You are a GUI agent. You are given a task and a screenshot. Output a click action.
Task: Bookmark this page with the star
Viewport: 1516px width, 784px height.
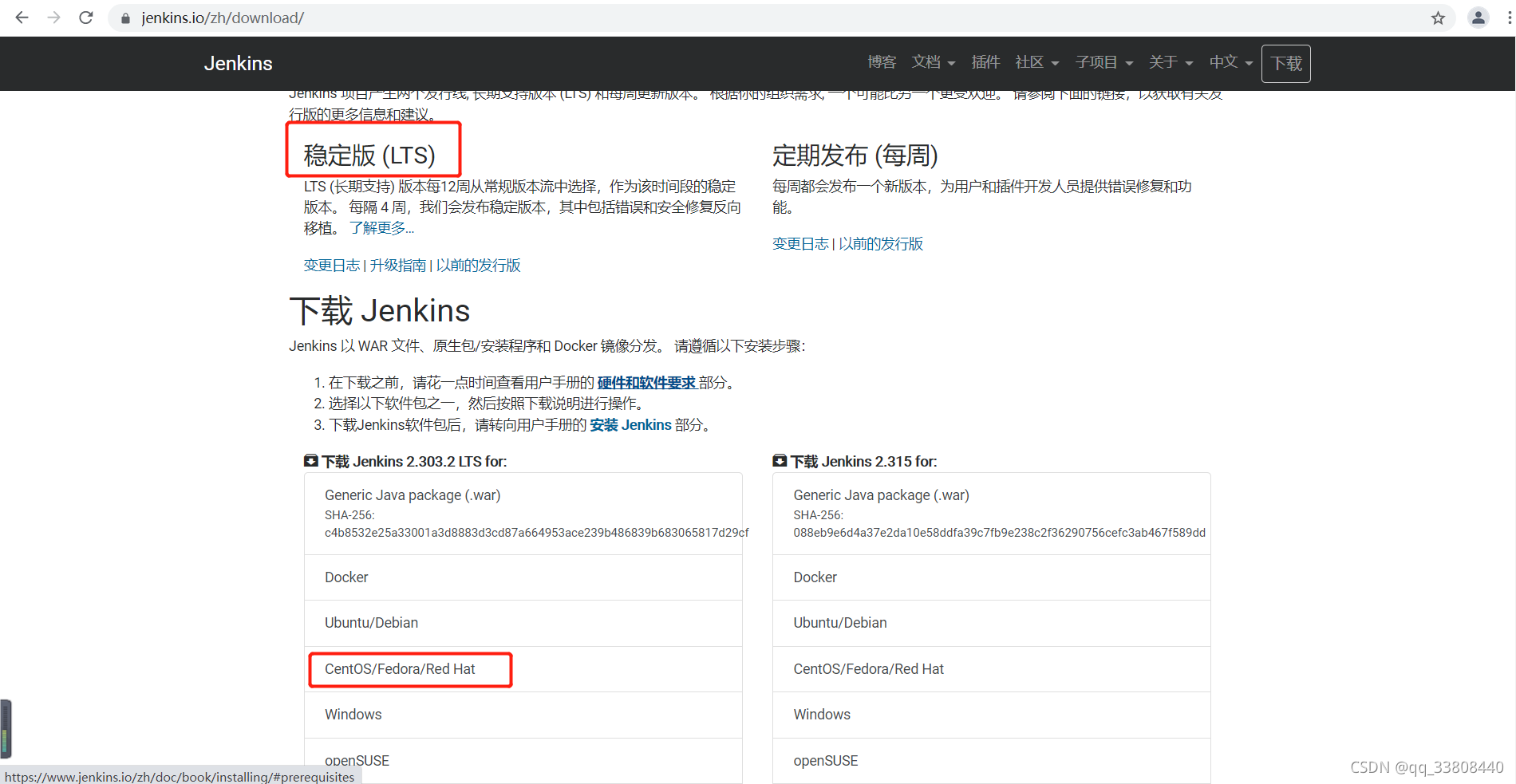[1438, 18]
